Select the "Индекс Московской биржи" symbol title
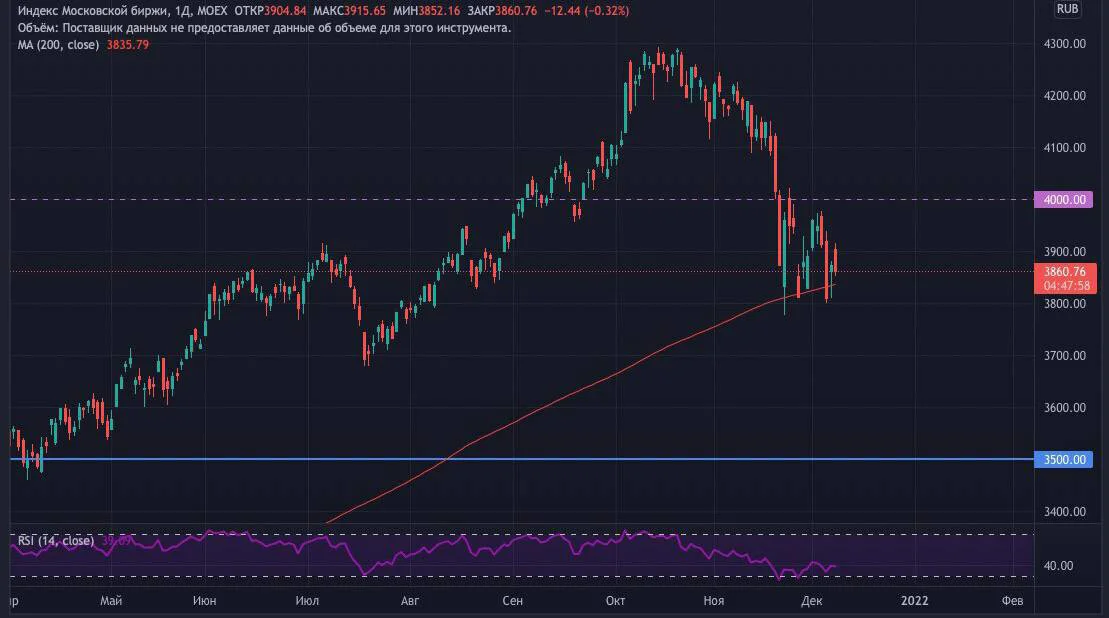 pos(93,11)
